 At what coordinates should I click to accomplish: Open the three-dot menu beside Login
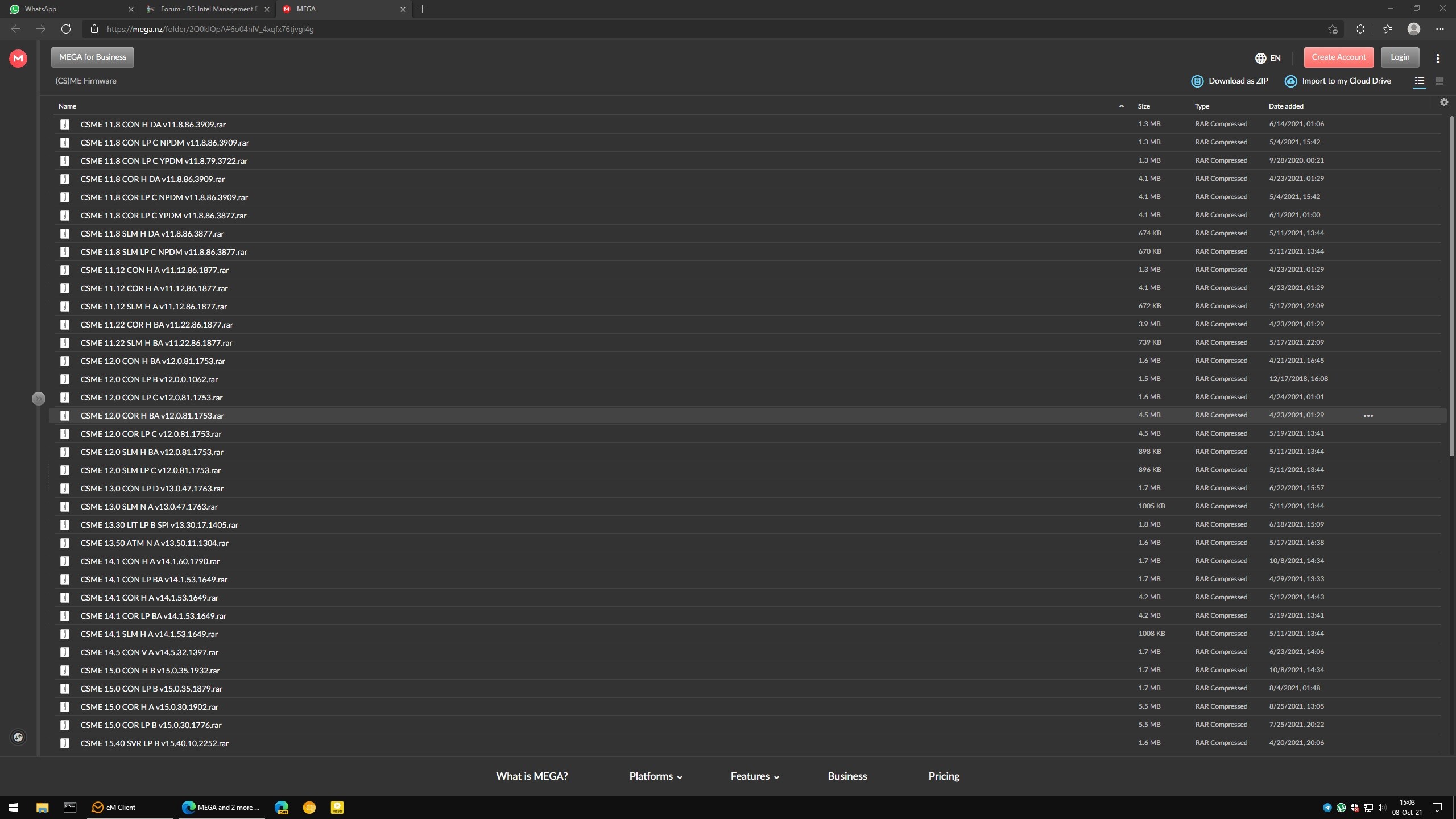tap(1438, 58)
